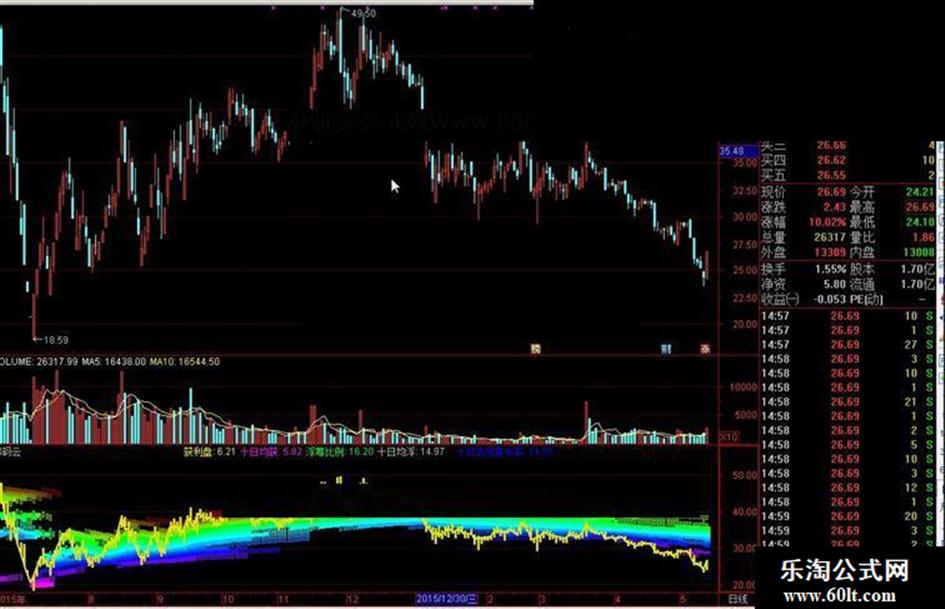Click the 外盘 value 13309
This screenshot has width=945, height=609.
(x=829, y=253)
